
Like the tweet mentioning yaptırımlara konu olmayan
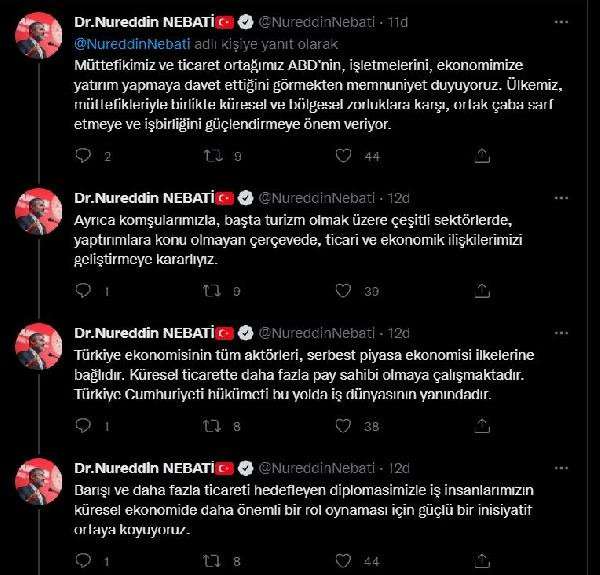click(x=343, y=291)
